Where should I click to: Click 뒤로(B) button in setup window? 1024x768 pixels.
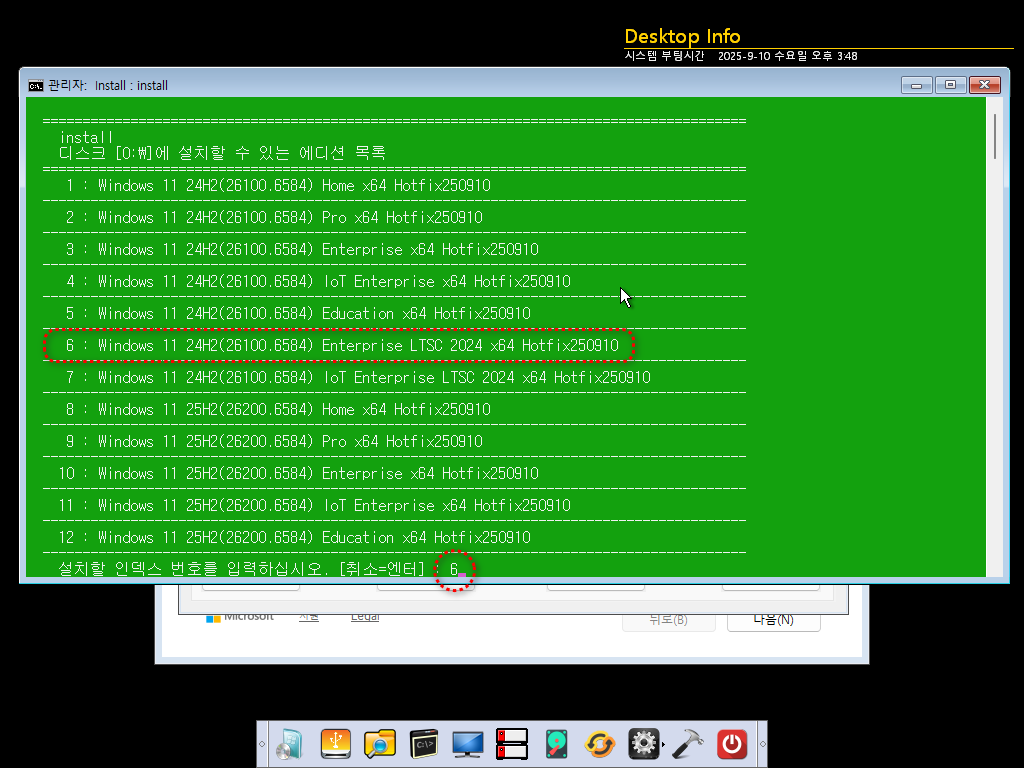[x=668, y=619]
